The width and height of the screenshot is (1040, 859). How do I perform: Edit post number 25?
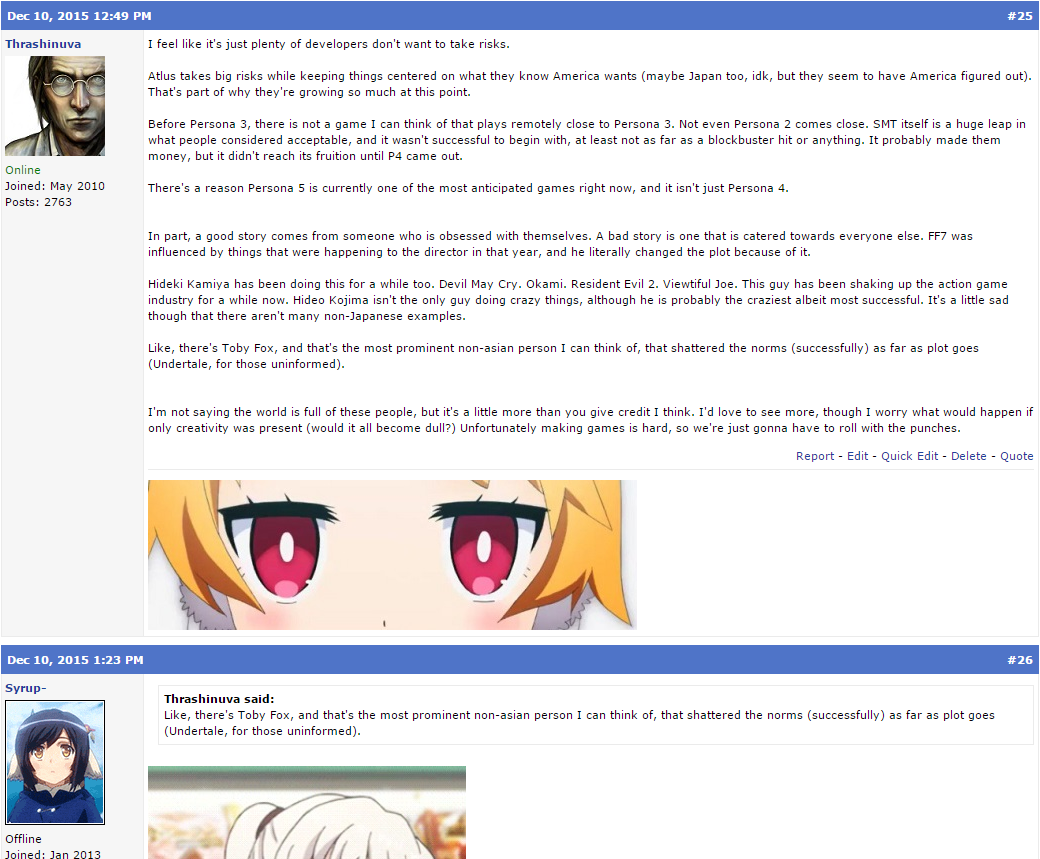[857, 456]
